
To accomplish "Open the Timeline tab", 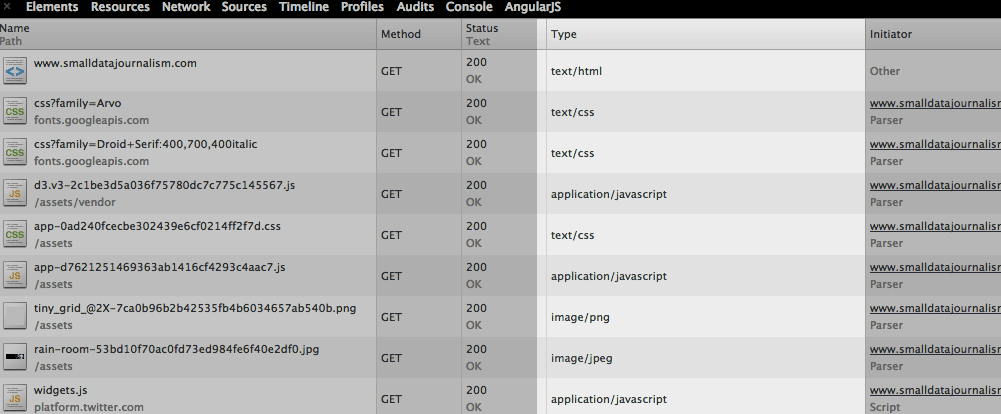I will point(304,7).
